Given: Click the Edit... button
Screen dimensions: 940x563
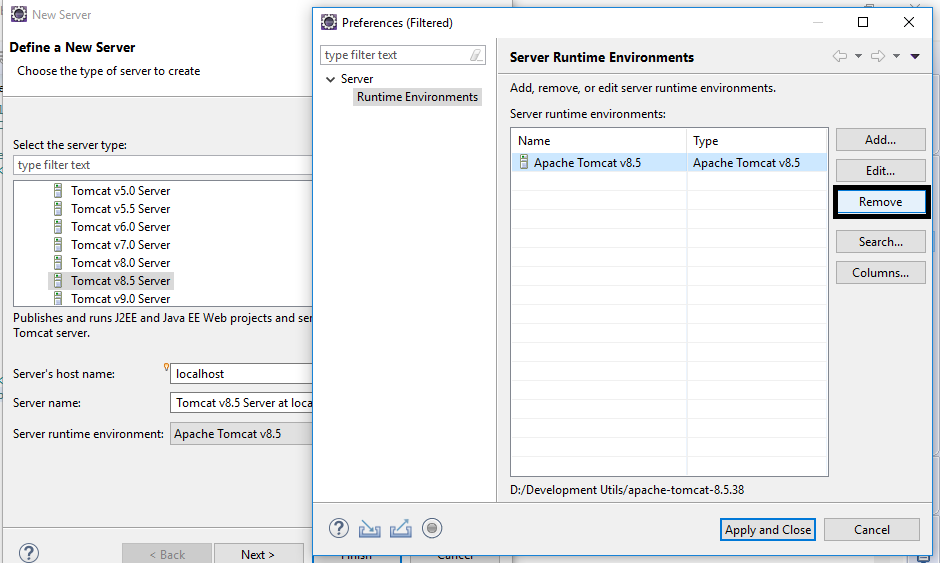Looking at the screenshot, I should (x=880, y=171).
